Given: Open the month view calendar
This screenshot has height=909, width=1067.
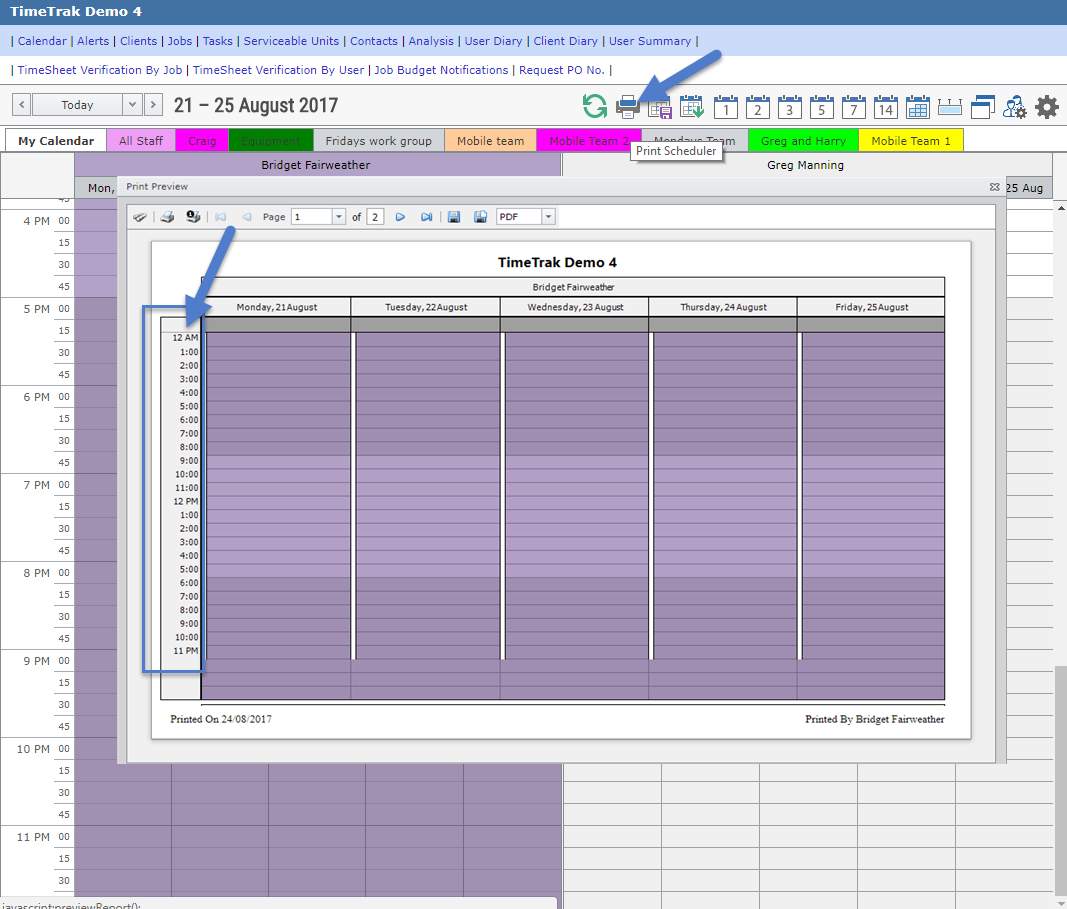Looking at the screenshot, I should (918, 106).
